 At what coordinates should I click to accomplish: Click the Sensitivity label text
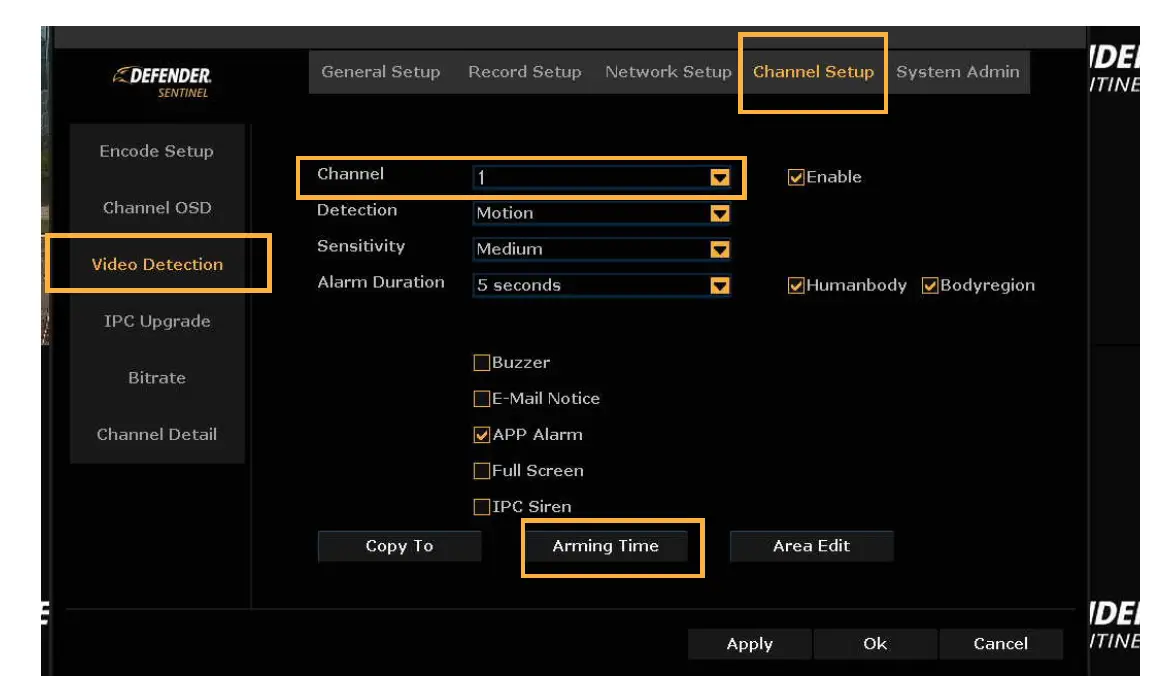click(x=361, y=246)
